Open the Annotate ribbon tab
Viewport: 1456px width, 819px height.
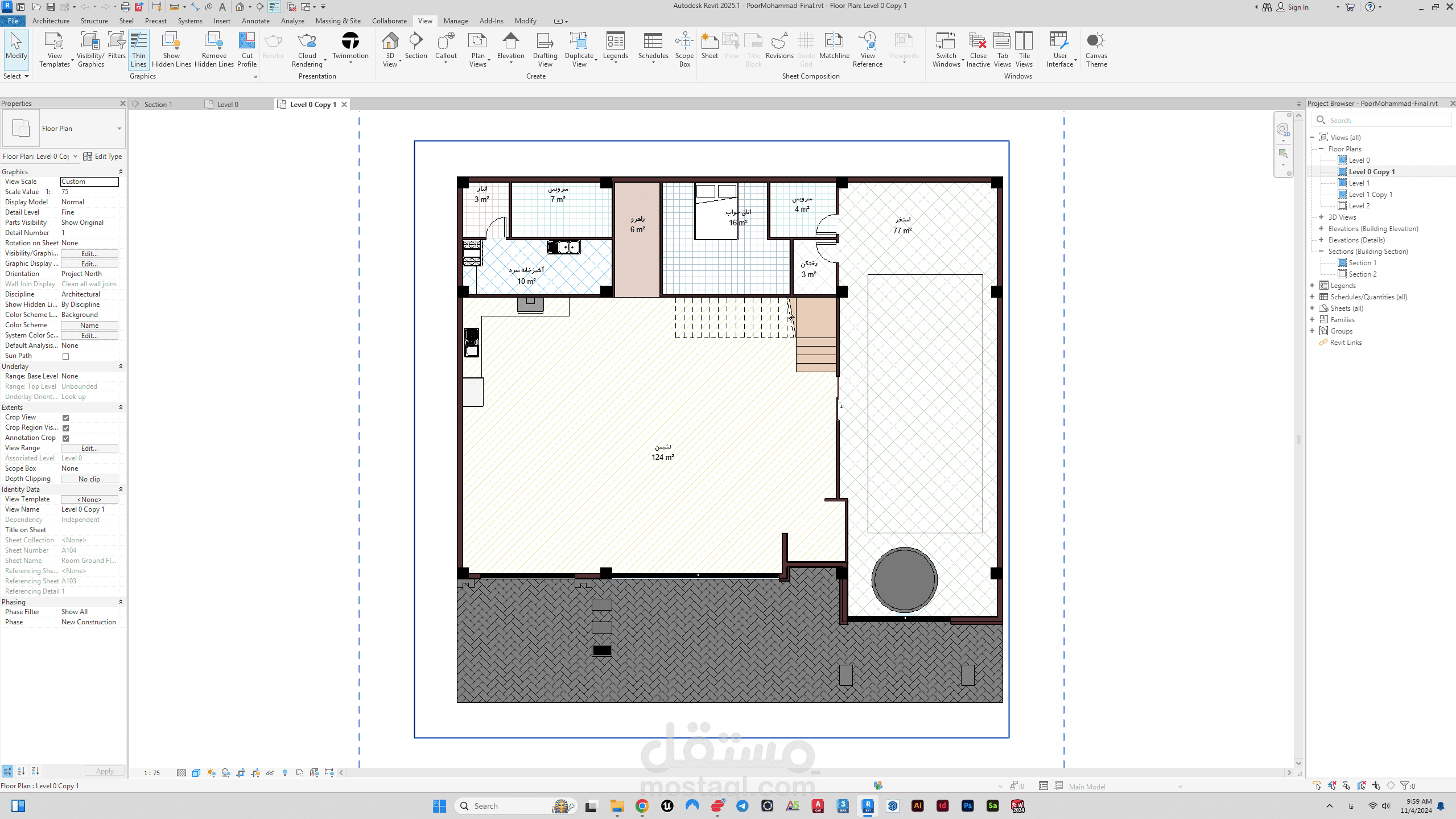(255, 21)
